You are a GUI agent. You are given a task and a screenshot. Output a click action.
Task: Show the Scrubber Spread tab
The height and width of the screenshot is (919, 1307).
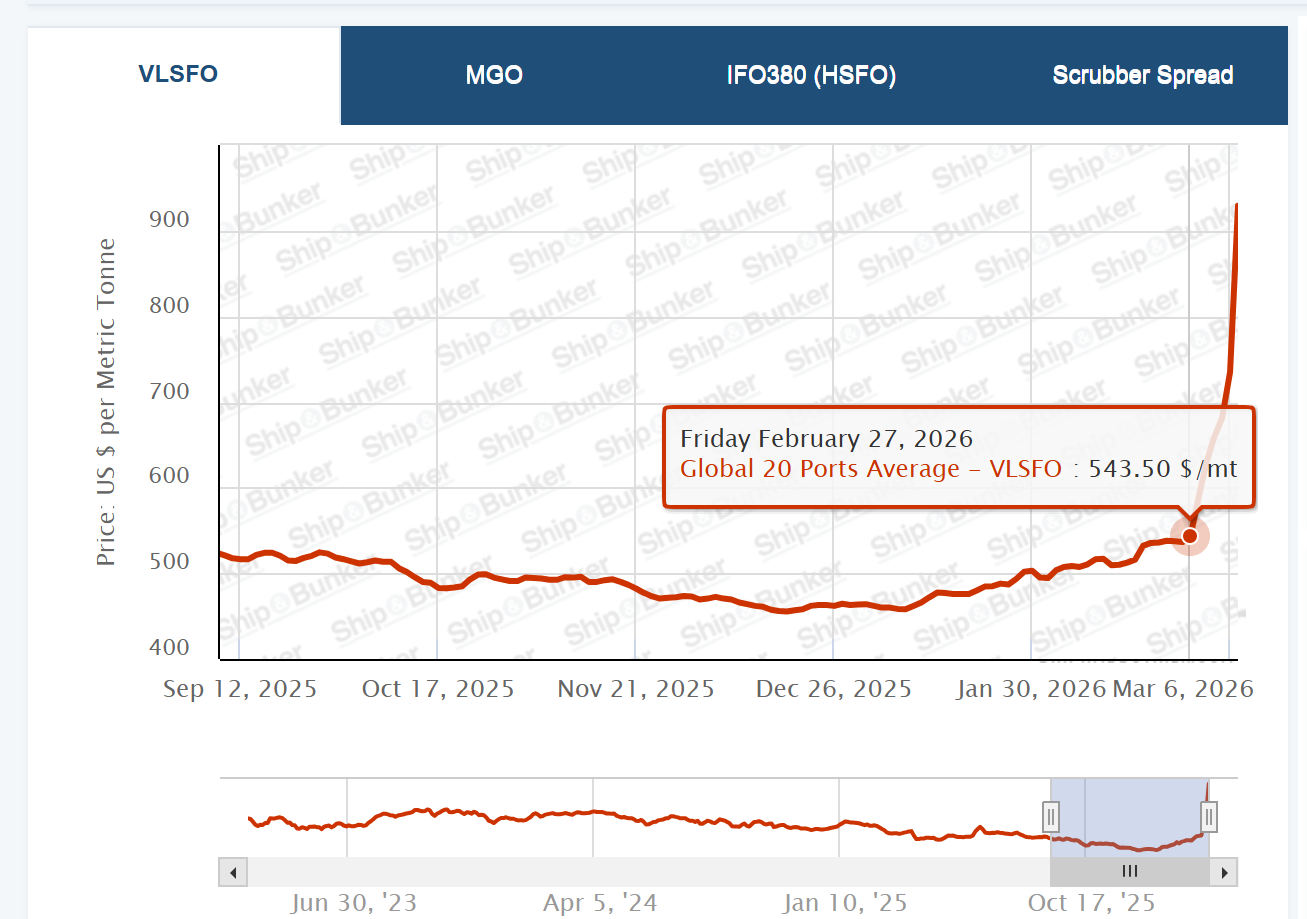(1142, 76)
